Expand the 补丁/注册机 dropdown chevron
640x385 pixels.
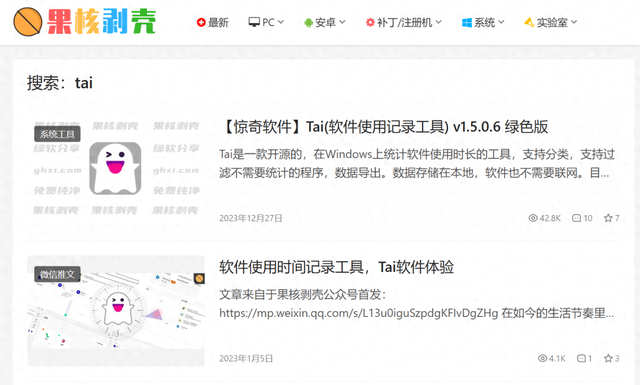[438, 22]
